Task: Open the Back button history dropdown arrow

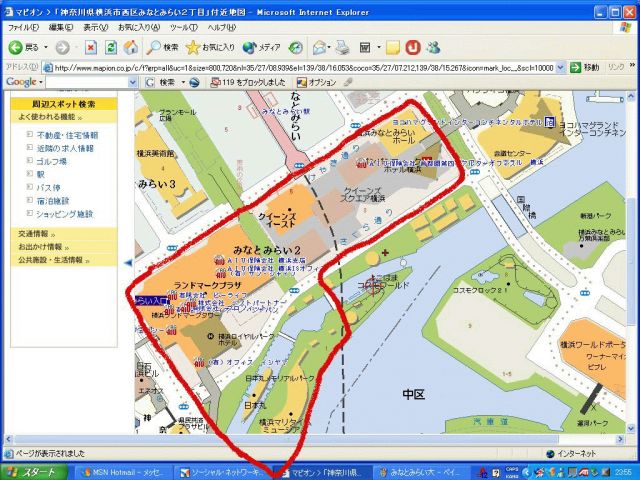Action: [x=46, y=48]
